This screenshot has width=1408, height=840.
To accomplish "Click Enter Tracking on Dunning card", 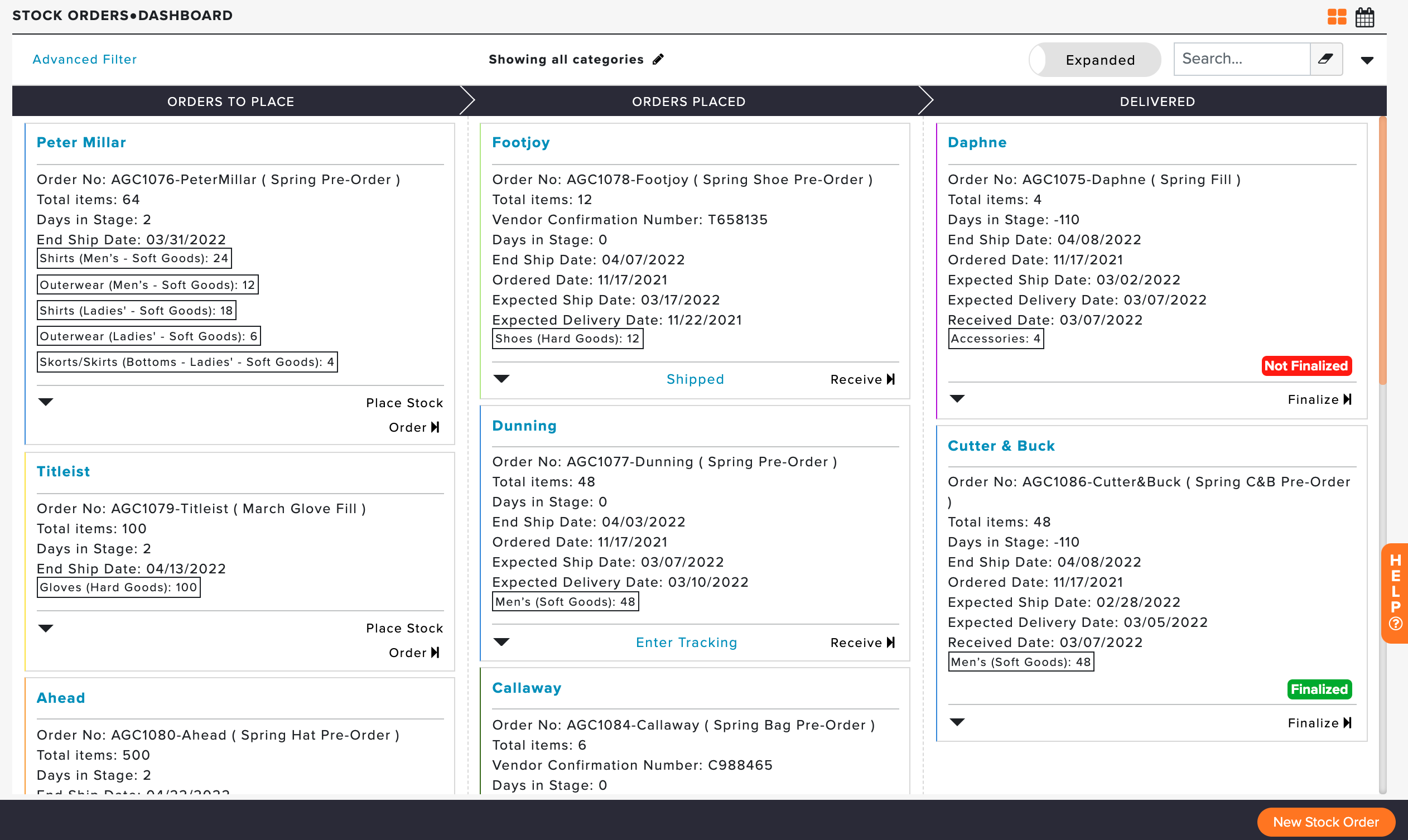I will [x=687, y=643].
